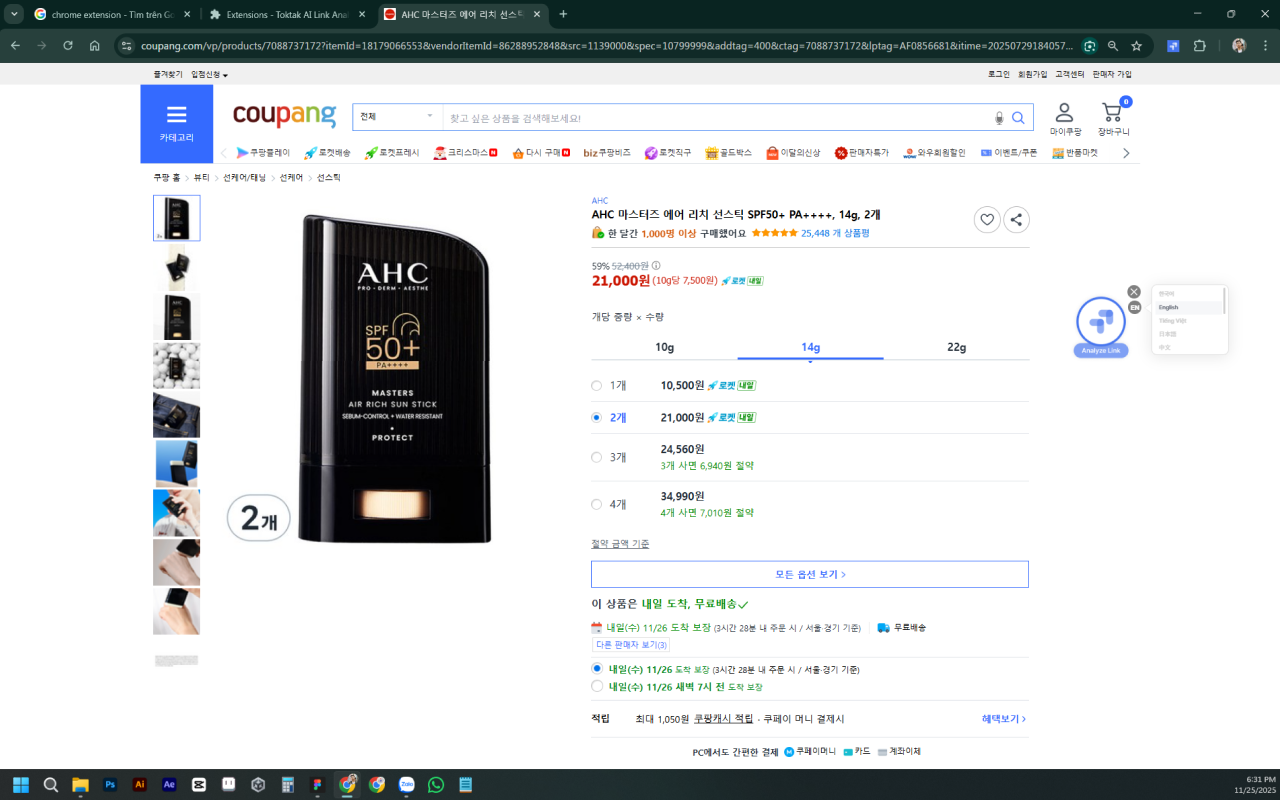This screenshot has width=1280, height=800.
Task: Select the 4개 quantity radio option
Action: point(596,504)
